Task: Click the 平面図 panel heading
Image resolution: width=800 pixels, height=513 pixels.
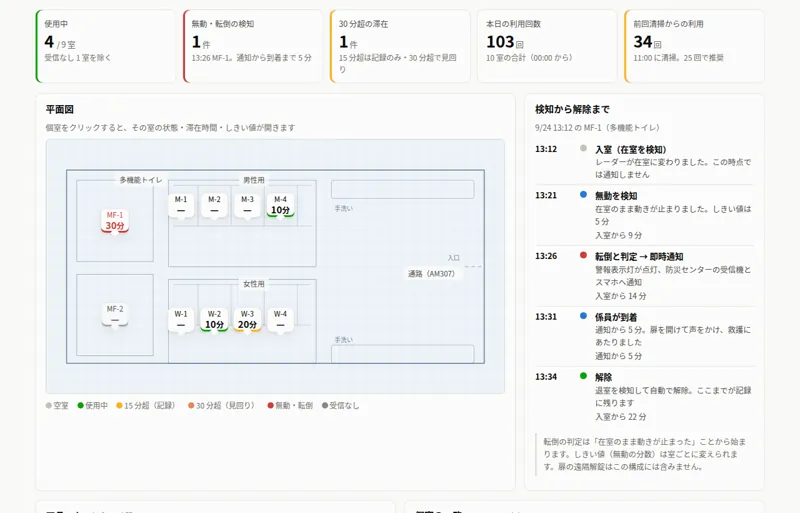Action: (x=60, y=109)
